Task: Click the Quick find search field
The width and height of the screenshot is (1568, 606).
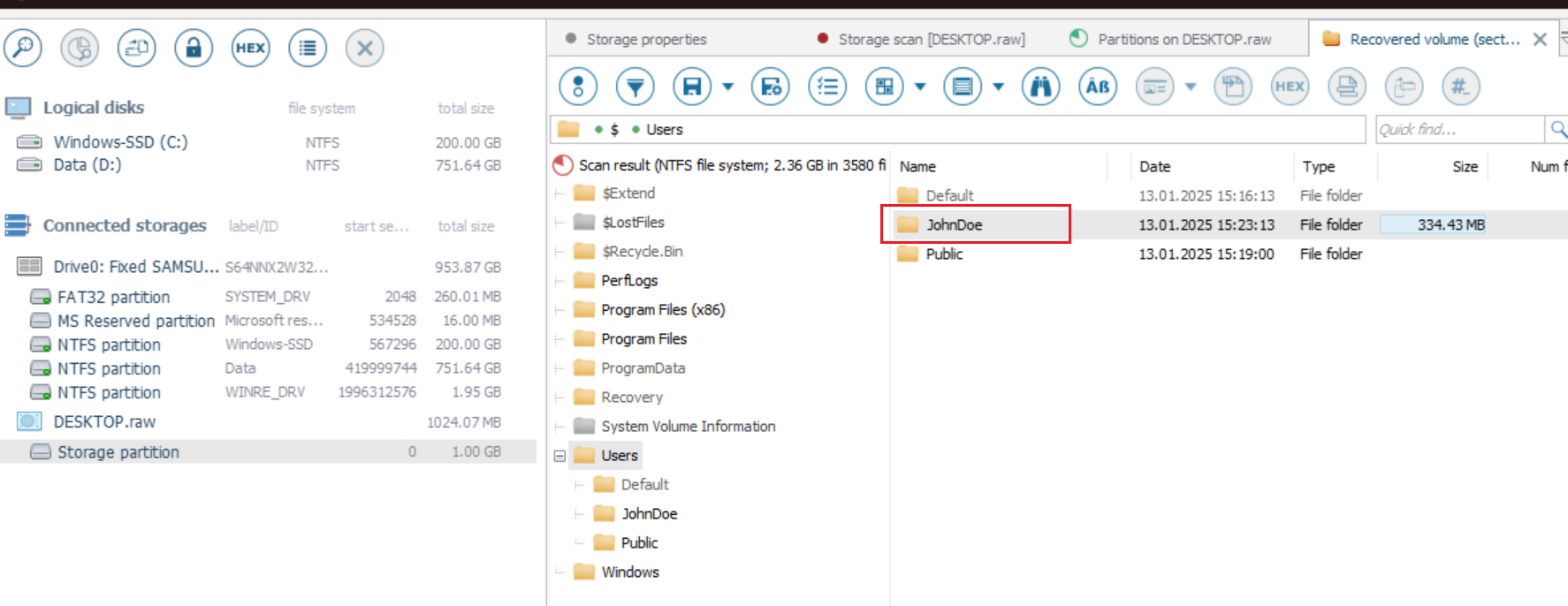Action: [1458, 130]
